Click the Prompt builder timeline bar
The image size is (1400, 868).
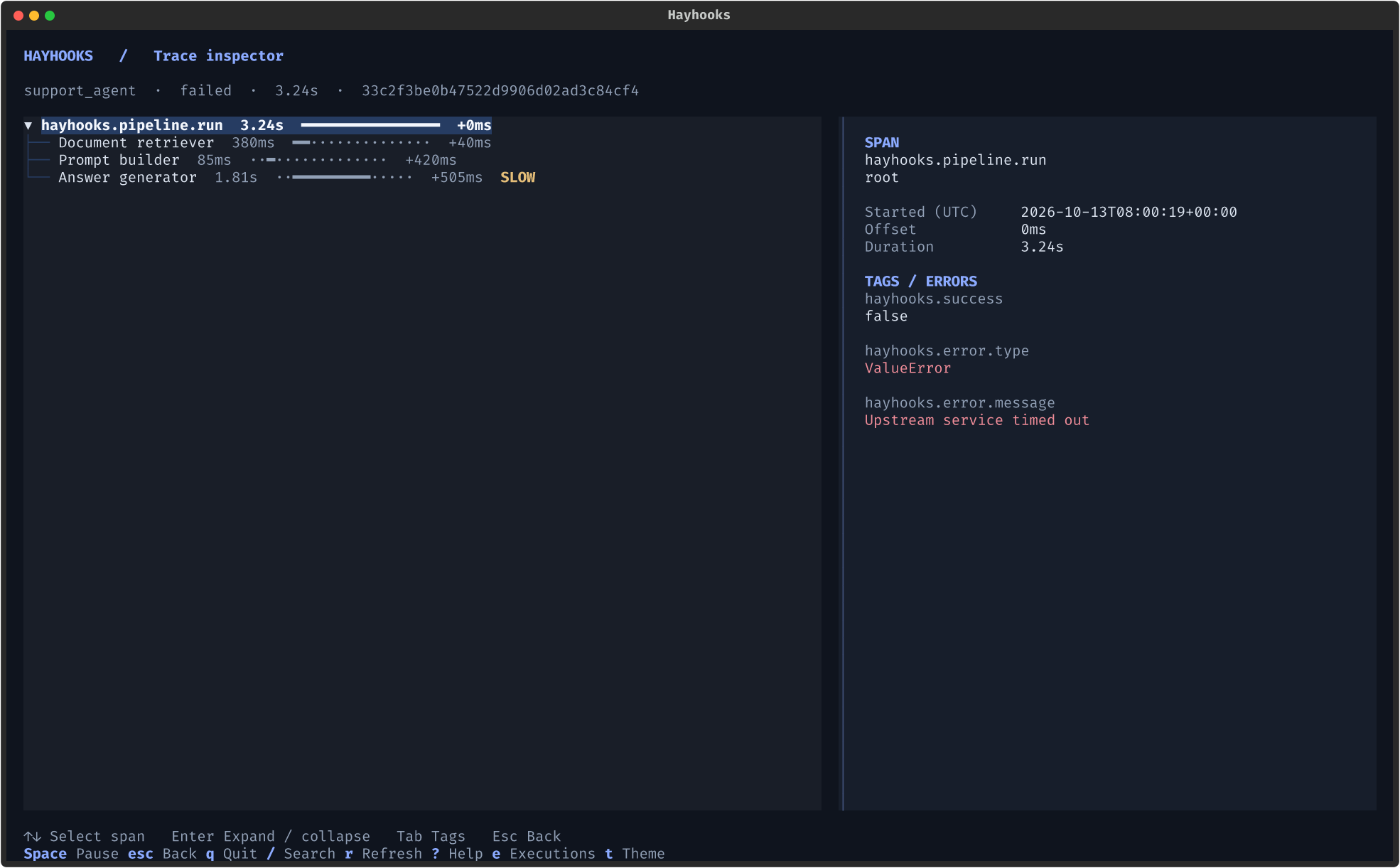coord(319,161)
